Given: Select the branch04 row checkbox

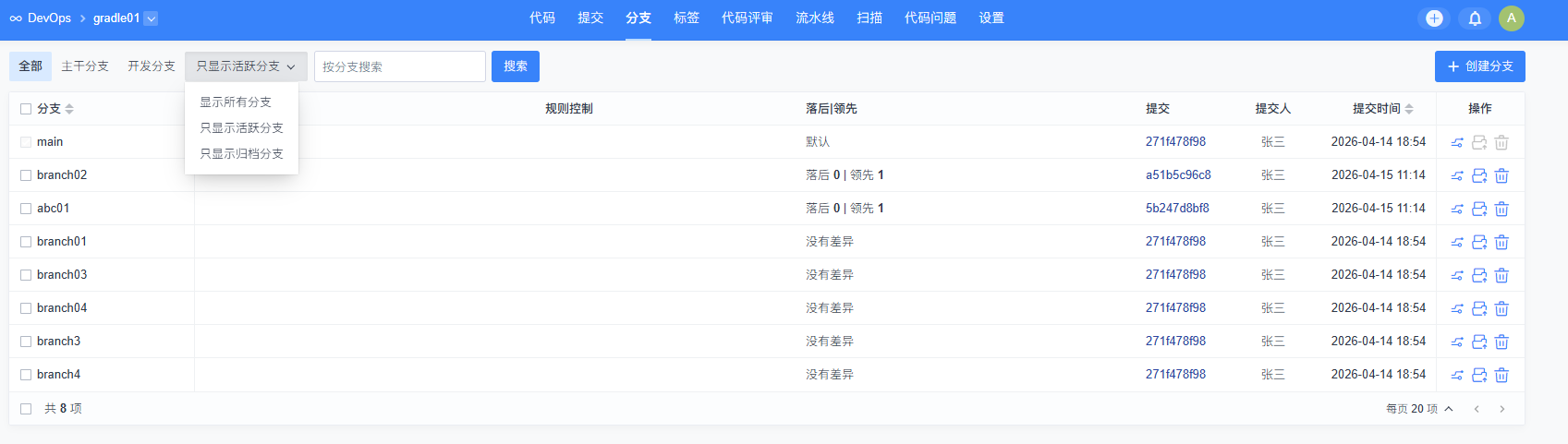Looking at the screenshot, I should pos(26,308).
